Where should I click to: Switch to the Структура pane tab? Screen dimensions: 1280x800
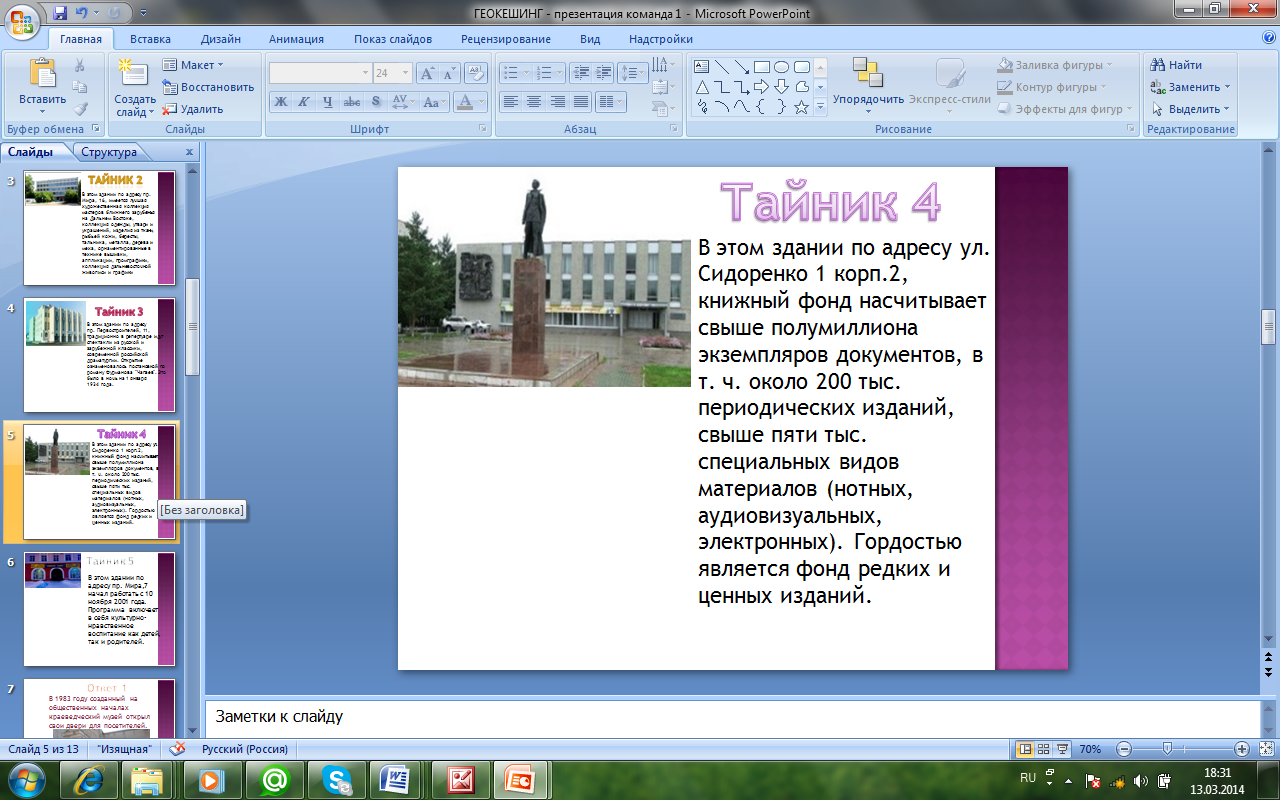(109, 152)
